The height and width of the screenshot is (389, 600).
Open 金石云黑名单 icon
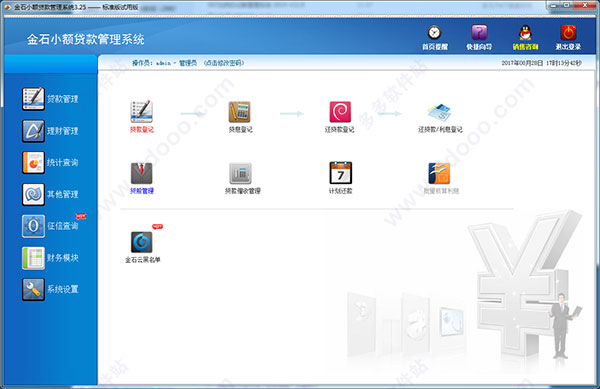142,242
